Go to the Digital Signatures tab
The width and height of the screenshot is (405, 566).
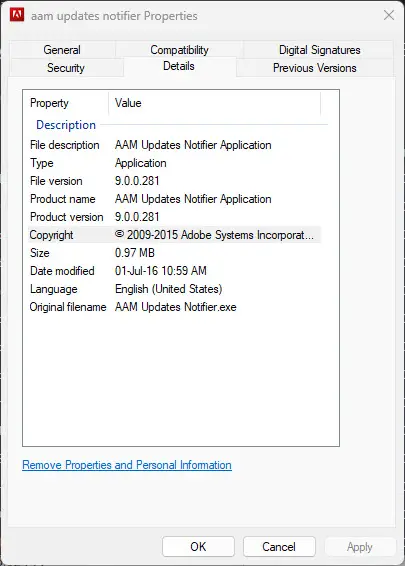point(319,50)
